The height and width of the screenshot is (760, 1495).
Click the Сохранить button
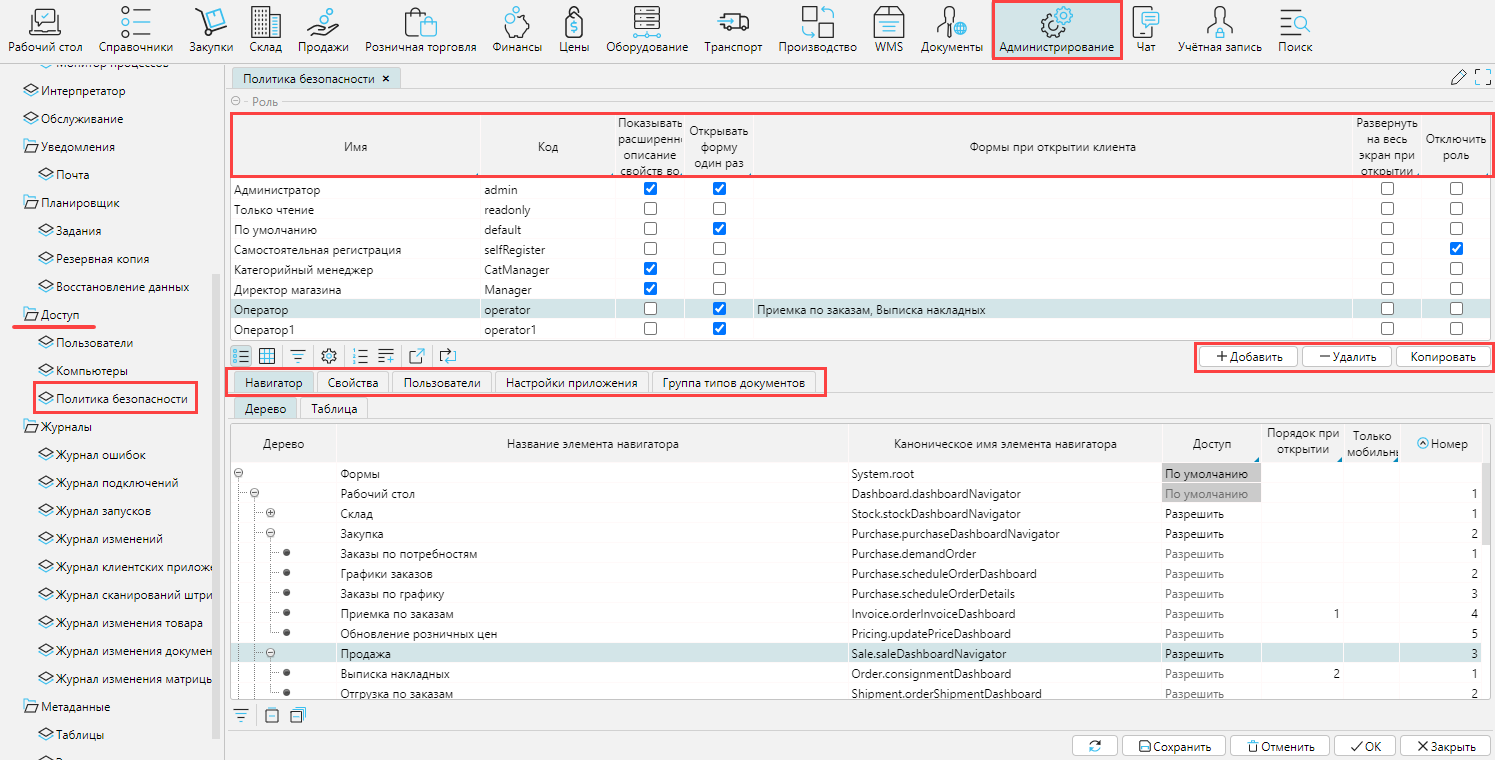pos(1173,746)
